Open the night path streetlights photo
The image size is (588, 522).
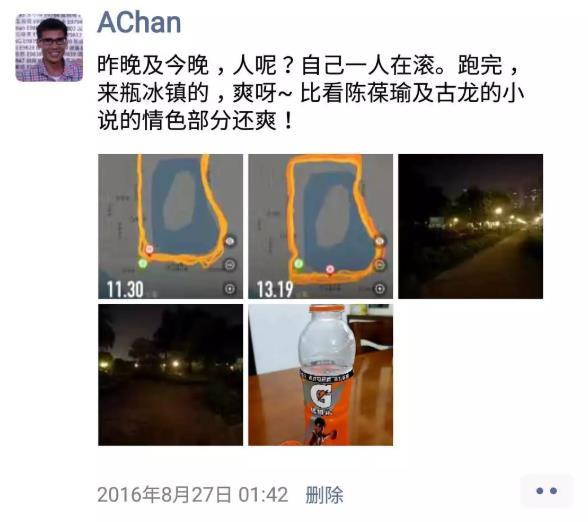click(x=471, y=226)
